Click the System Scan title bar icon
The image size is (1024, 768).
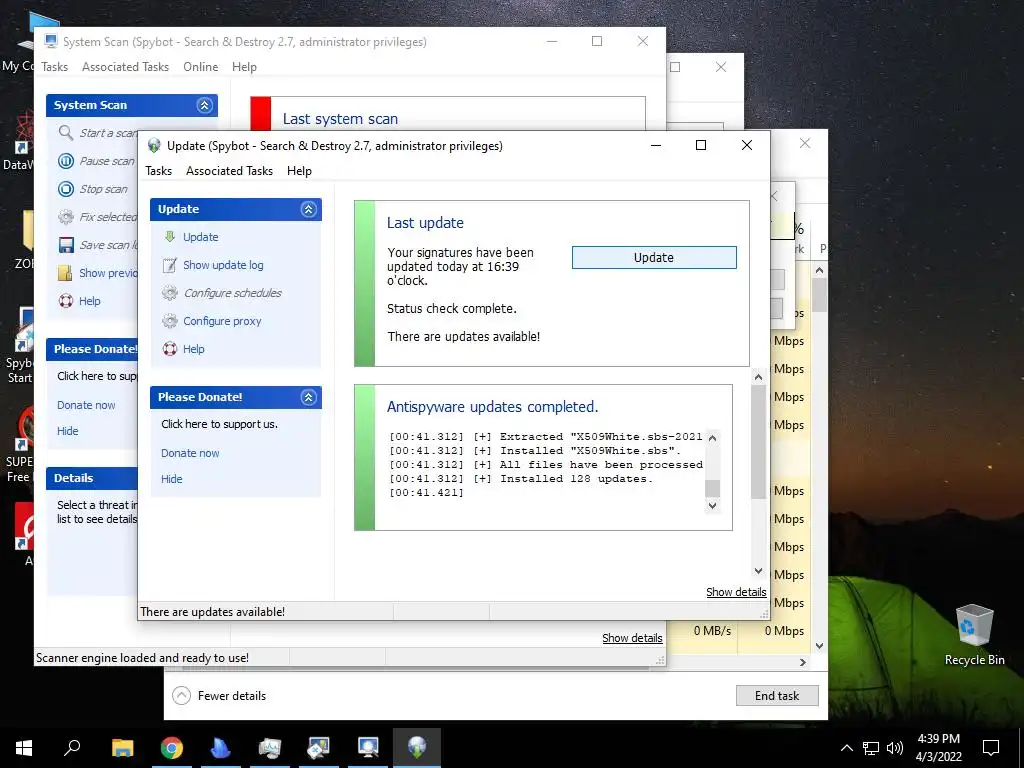point(50,41)
